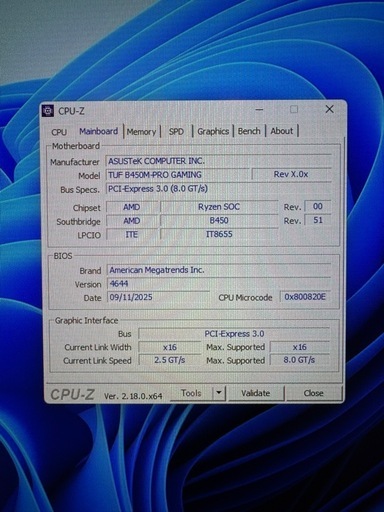Click the B450 southbridge value

(x=219, y=221)
